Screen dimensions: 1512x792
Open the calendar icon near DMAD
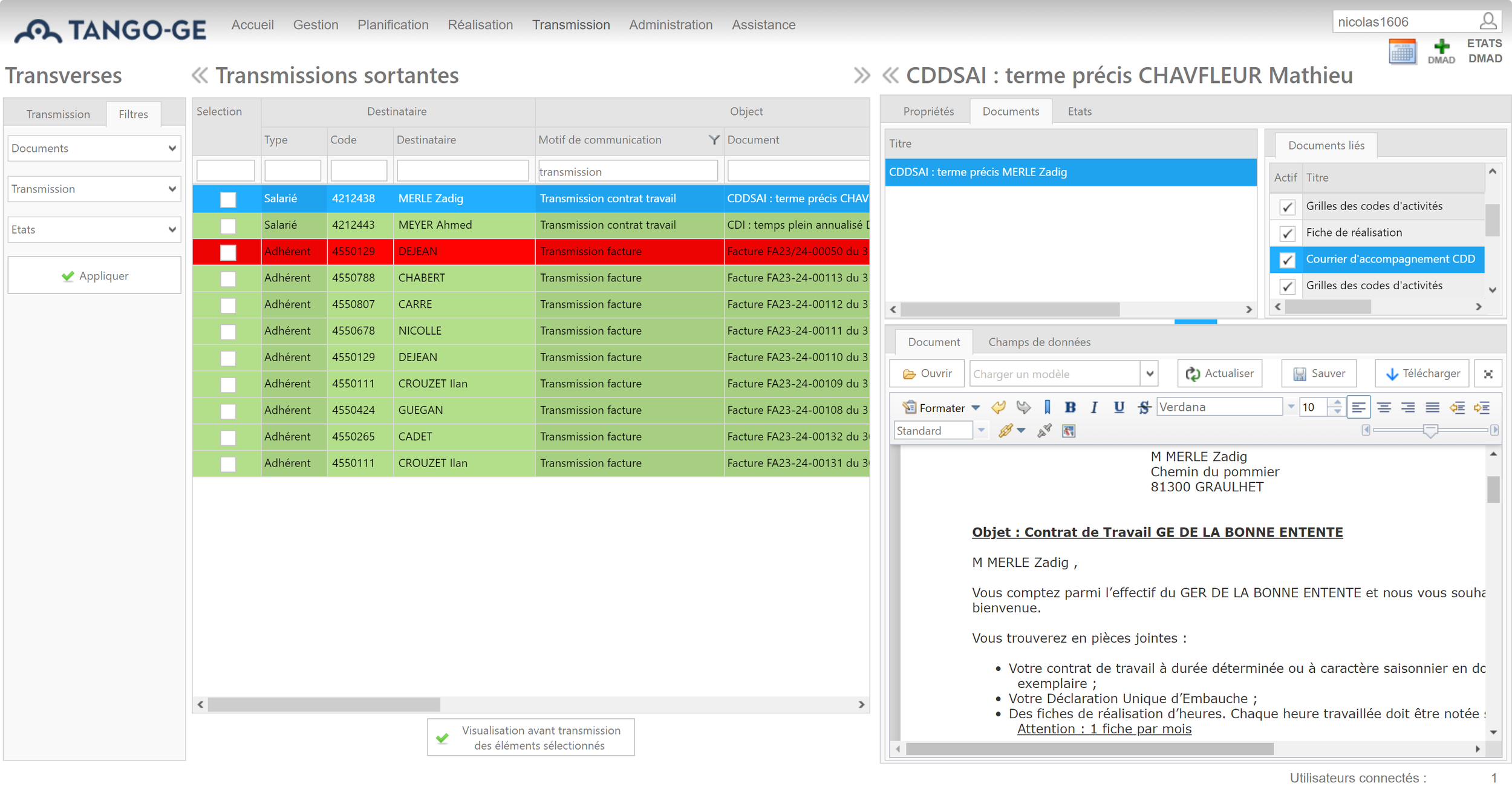tap(1403, 51)
